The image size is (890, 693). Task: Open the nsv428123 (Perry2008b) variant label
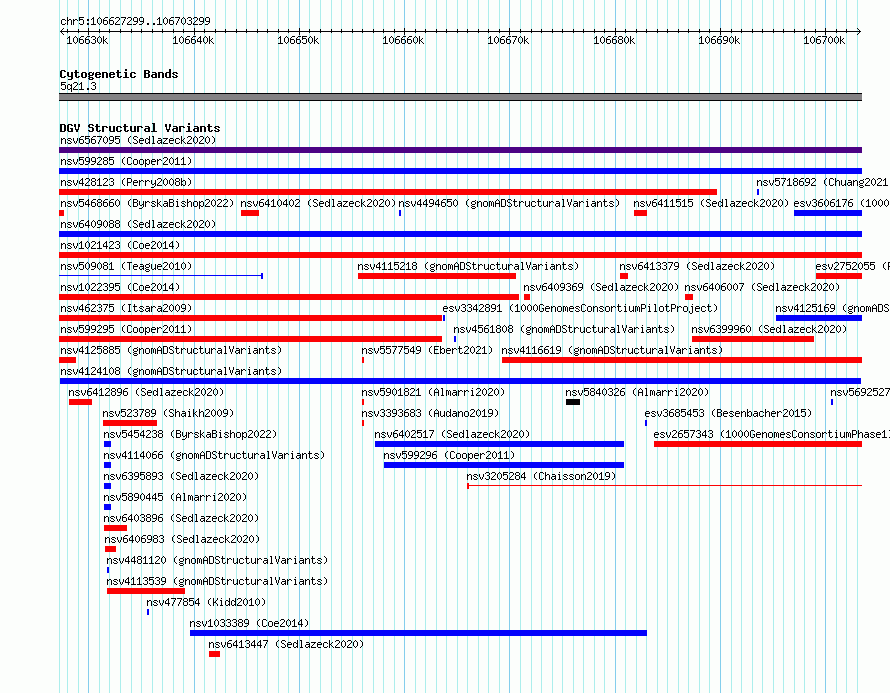126,182
